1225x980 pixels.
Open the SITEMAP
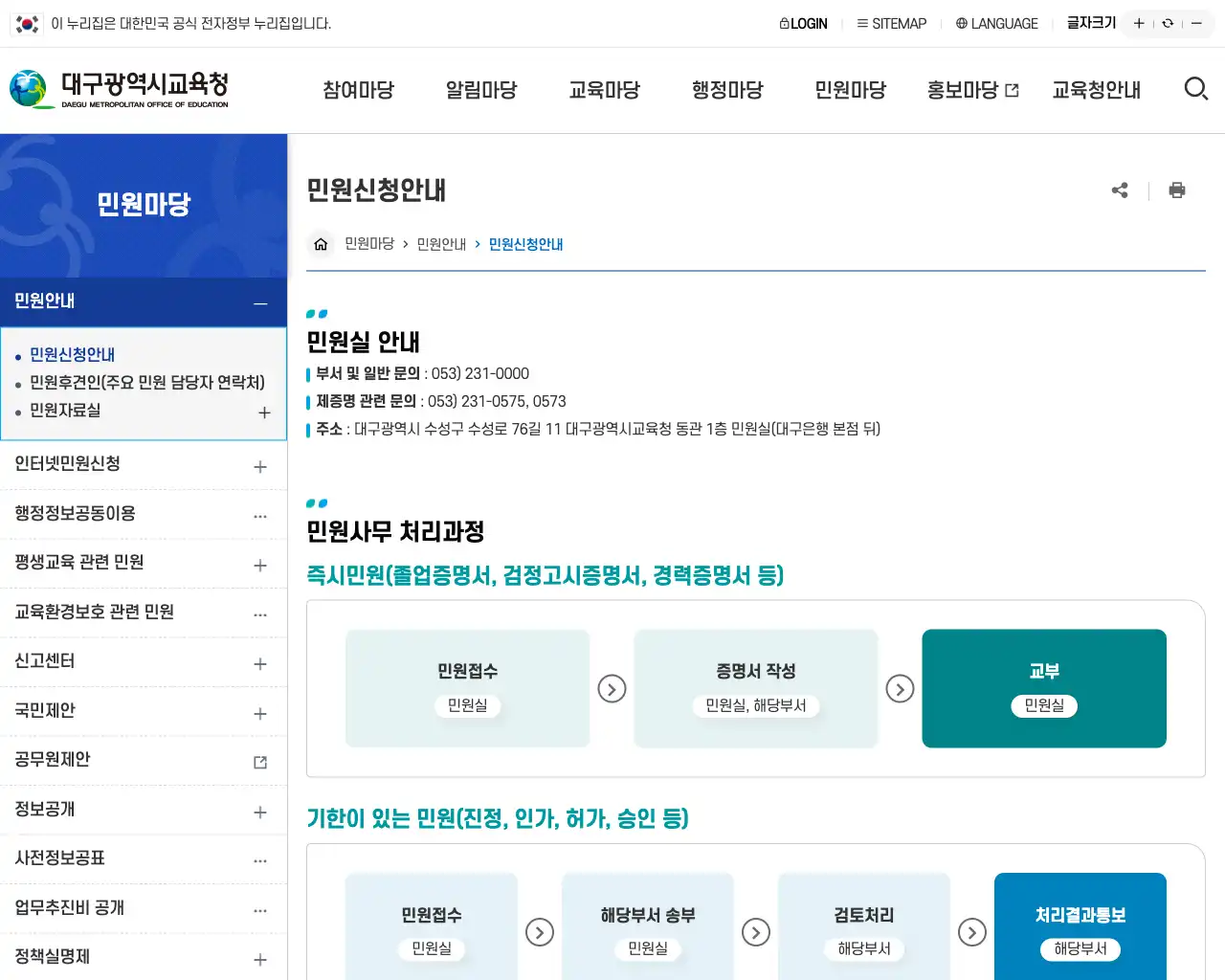pos(891,23)
